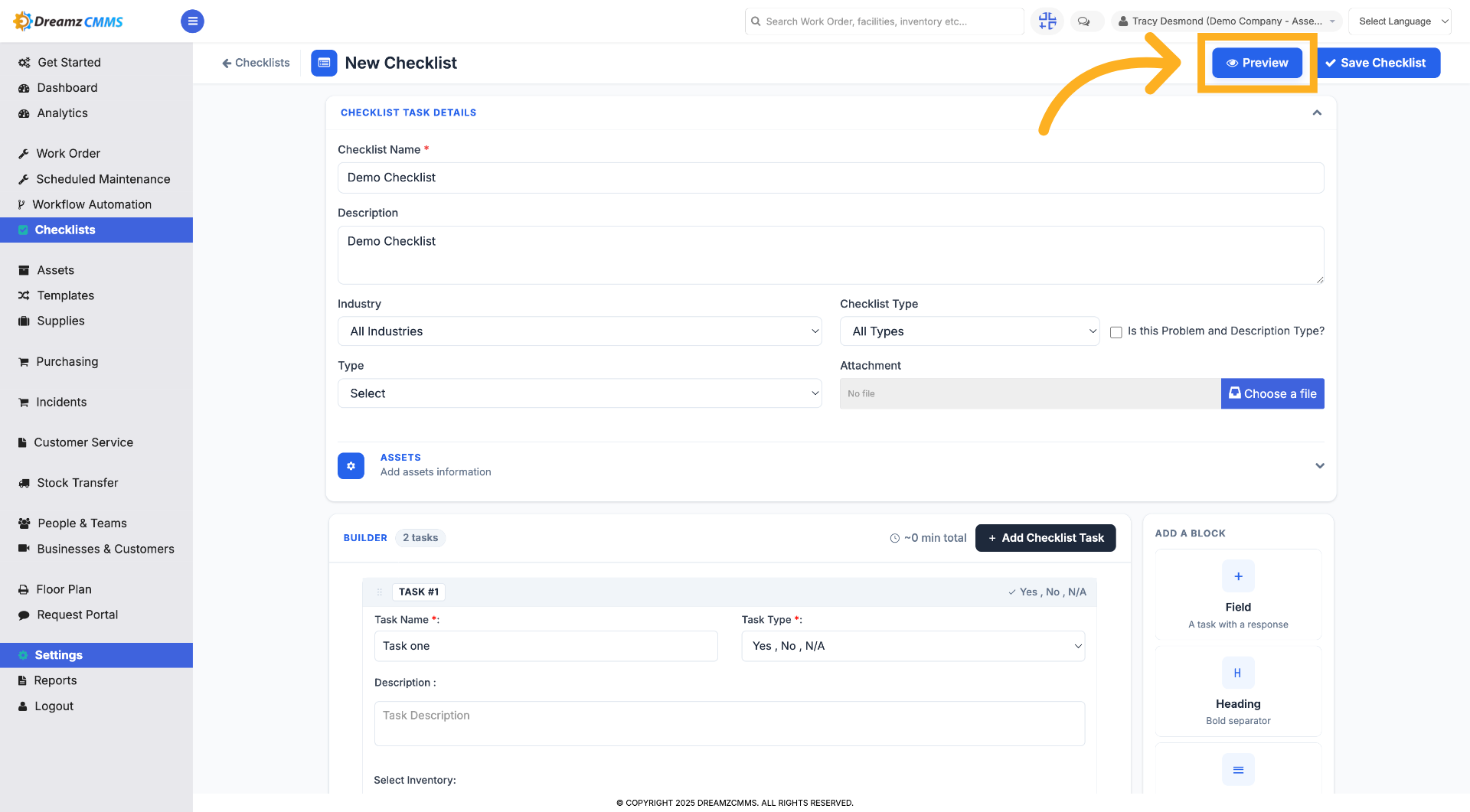Open the chat messages icon

point(1083,21)
